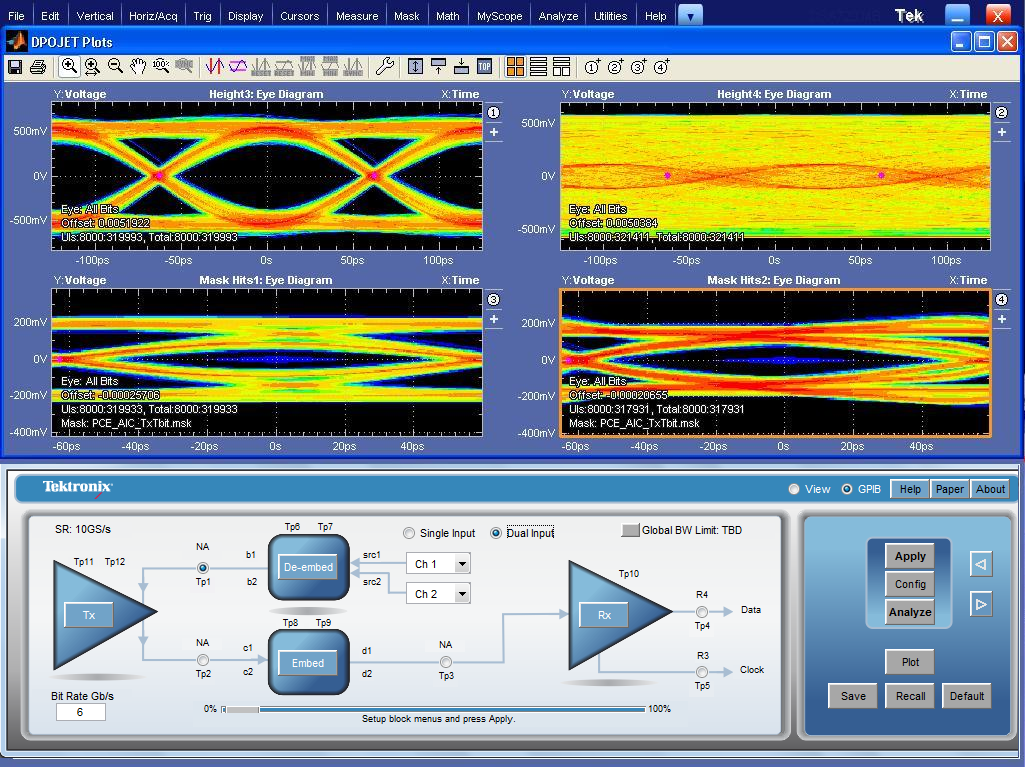The width and height of the screenshot is (1025, 767).
Task: Select the Dual Input radio button
Action: coord(496,533)
